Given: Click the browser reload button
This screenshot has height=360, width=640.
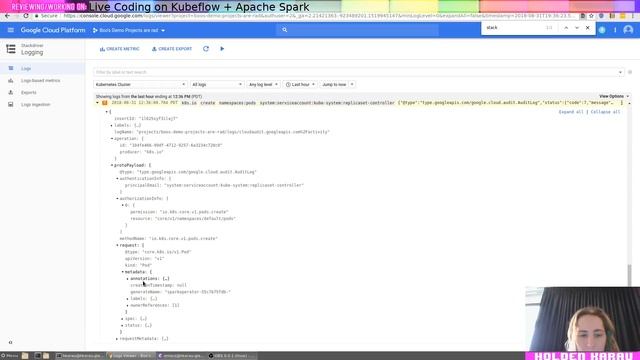Looking at the screenshot, I should (x=26, y=16).
